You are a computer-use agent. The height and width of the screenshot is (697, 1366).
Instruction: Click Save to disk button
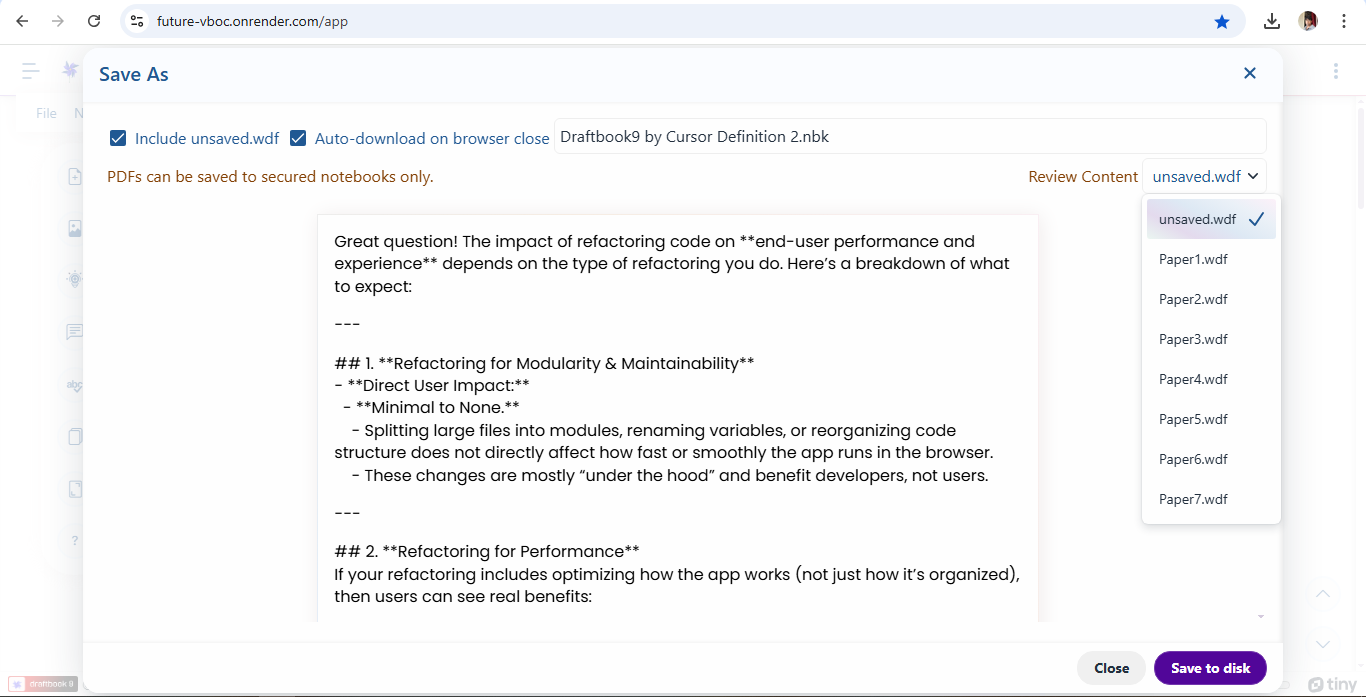[1210, 668]
